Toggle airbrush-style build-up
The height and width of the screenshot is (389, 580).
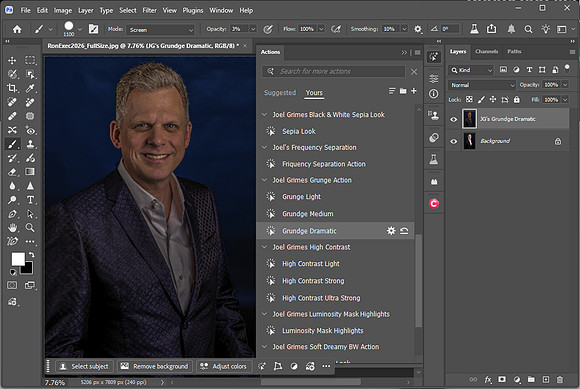pyautogui.click(x=336, y=29)
